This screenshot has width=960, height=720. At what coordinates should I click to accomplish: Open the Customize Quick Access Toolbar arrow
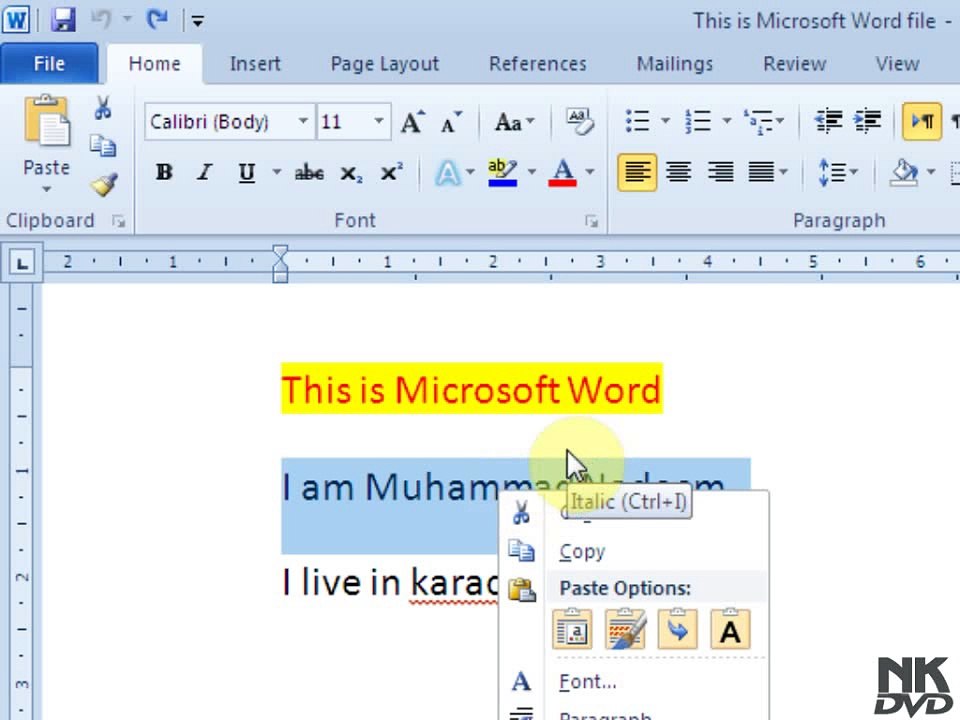point(197,22)
